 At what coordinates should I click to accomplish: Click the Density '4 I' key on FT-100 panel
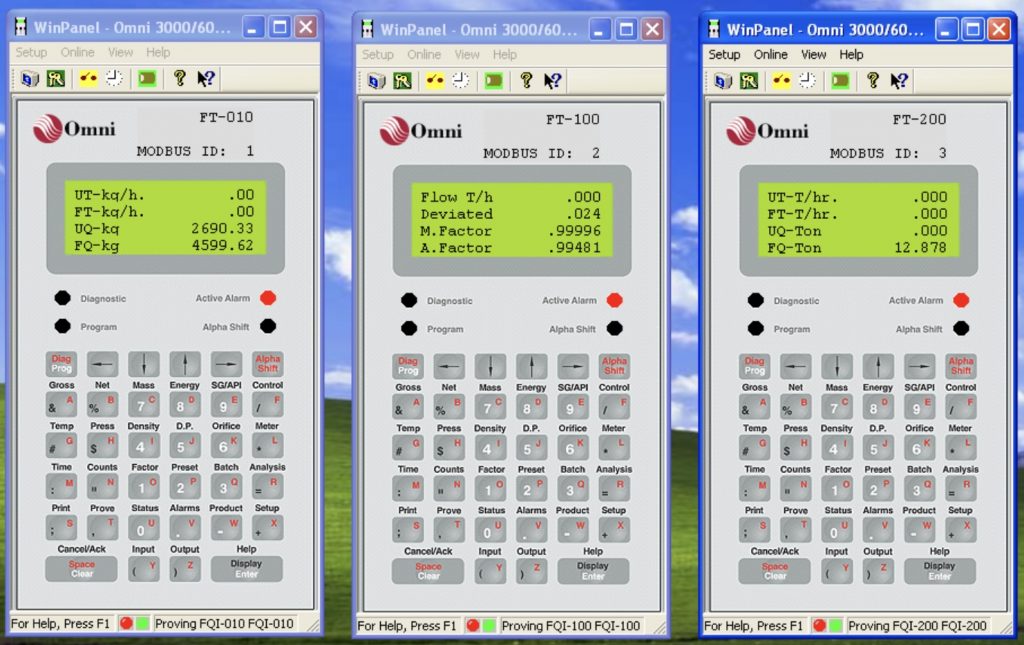(x=490, y=448)
